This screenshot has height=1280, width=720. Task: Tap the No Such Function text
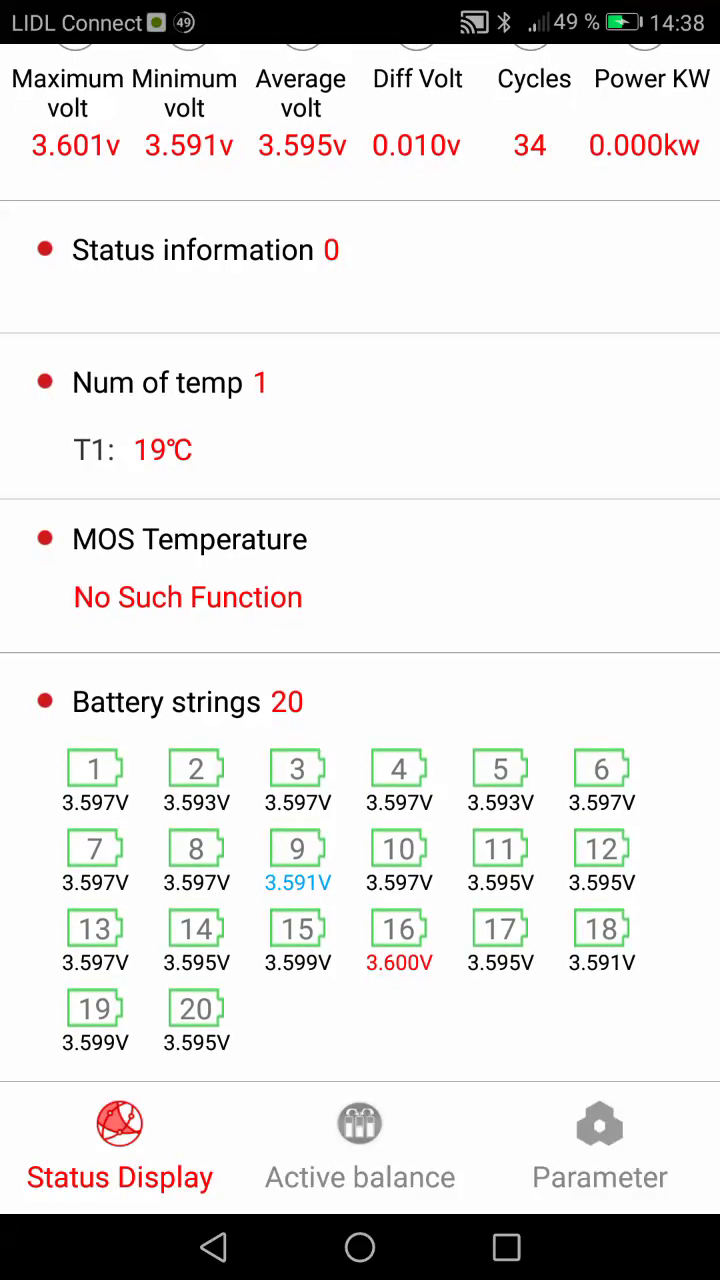188,597
